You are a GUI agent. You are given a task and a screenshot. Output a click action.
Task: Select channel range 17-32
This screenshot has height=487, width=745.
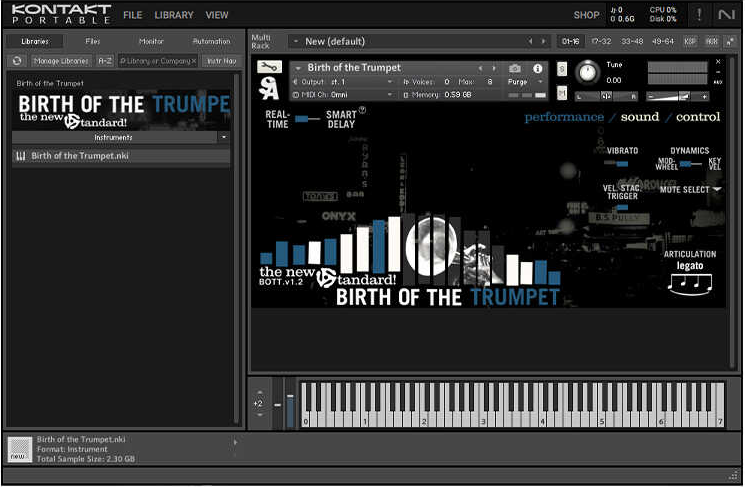601,41
